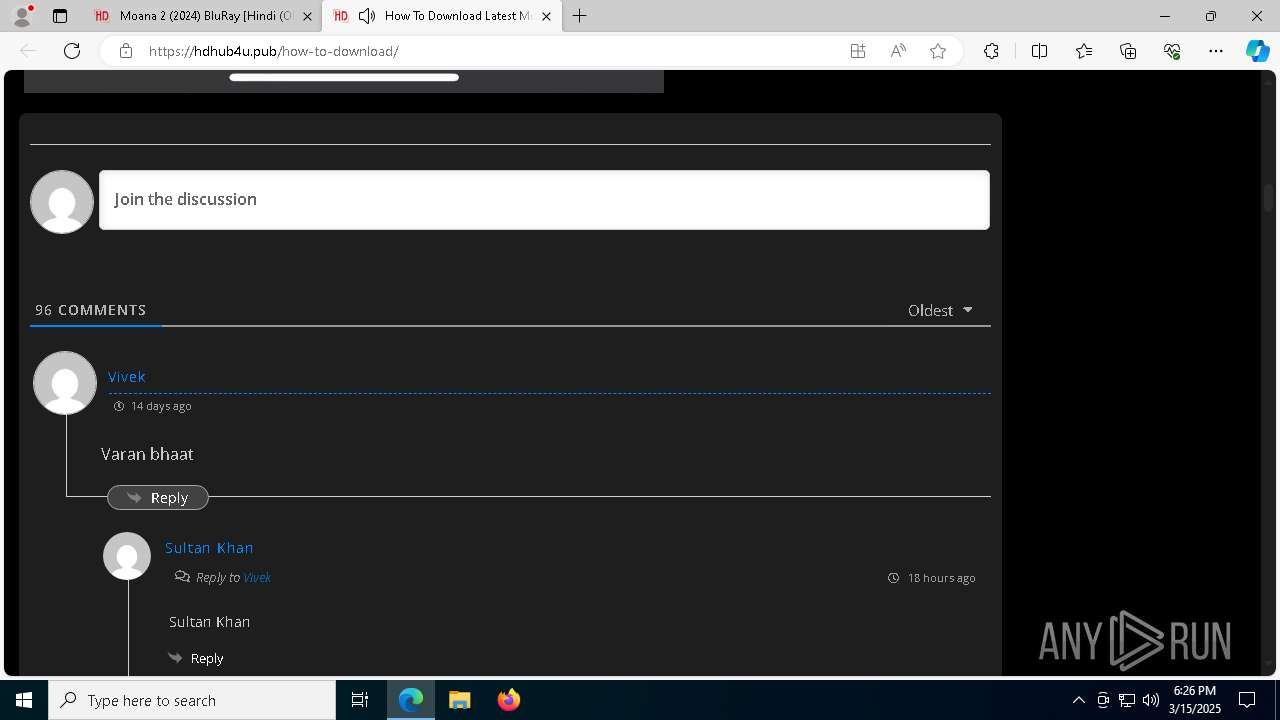Open the Windows Start menu
The height and width of the screenshot is (720, 1280).
24,700
